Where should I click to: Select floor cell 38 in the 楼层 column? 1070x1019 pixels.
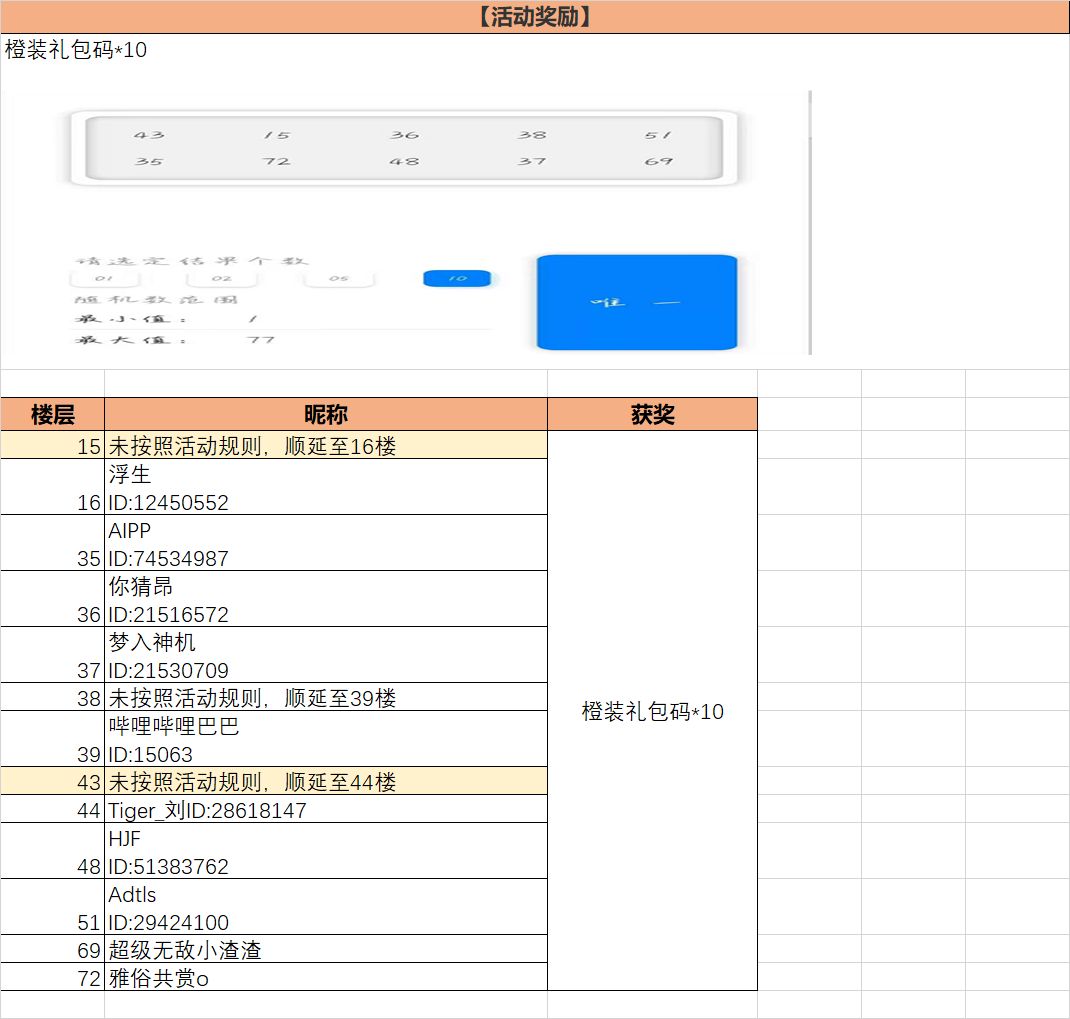click(x=53, y=698)
